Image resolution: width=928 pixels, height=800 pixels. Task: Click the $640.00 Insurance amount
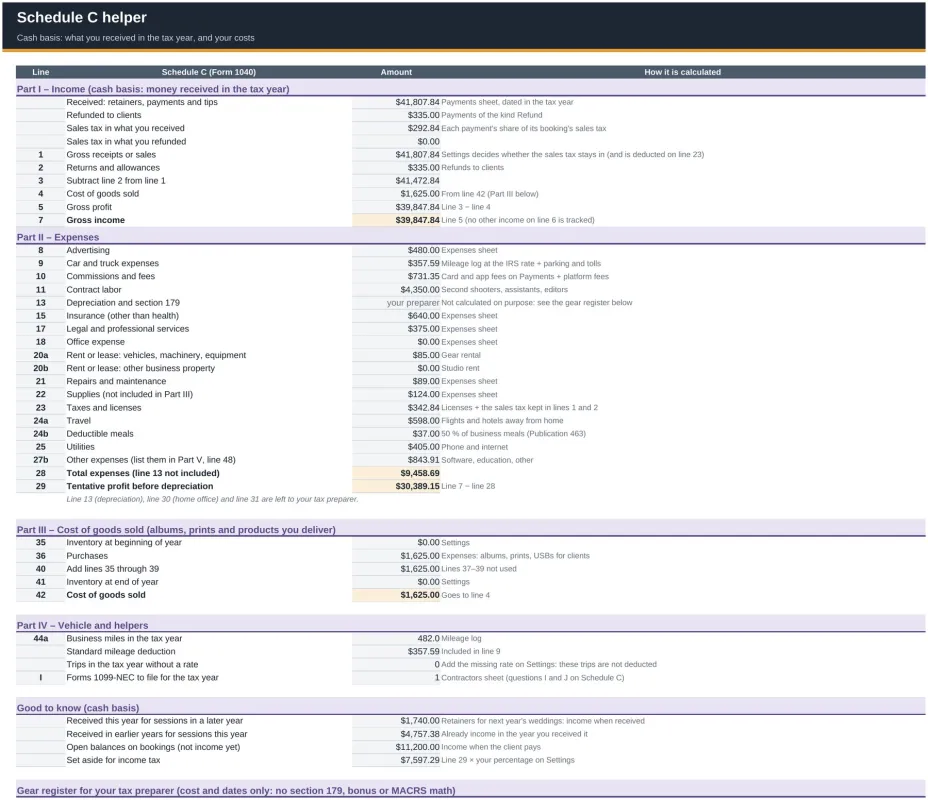point(423,315)
